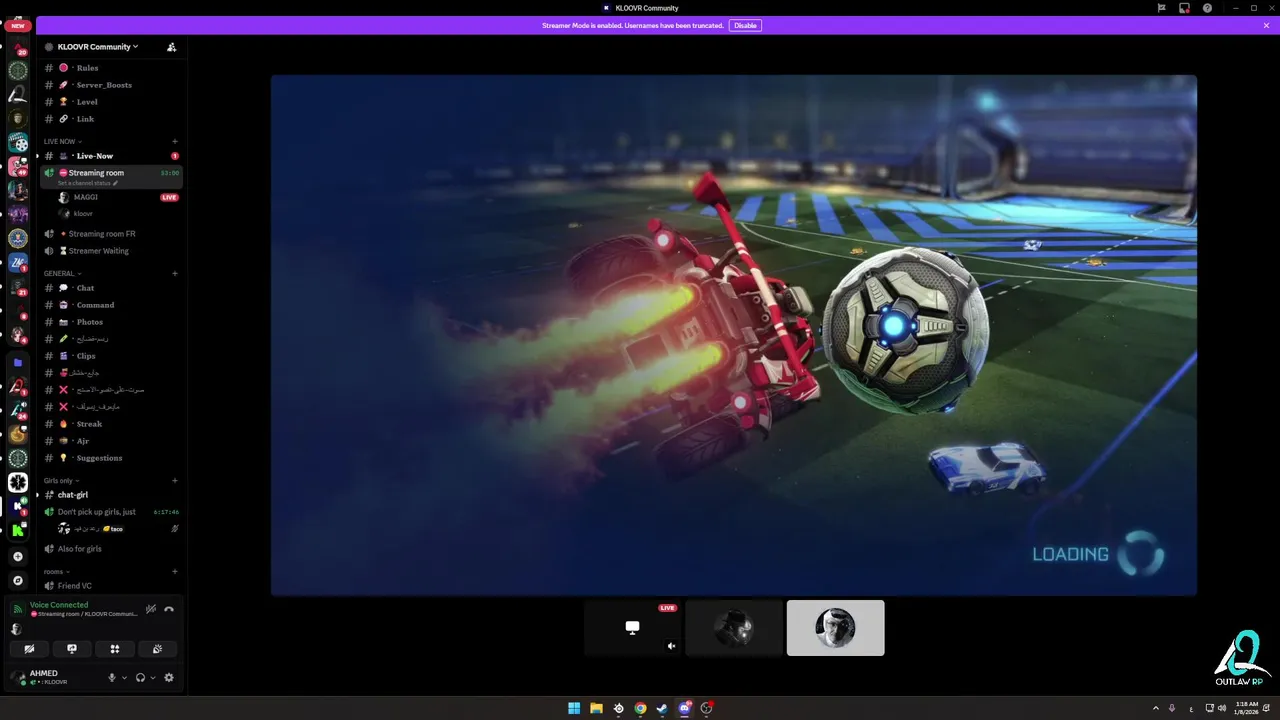
Task: Open User Settings gear
Action: coord(168,677)
